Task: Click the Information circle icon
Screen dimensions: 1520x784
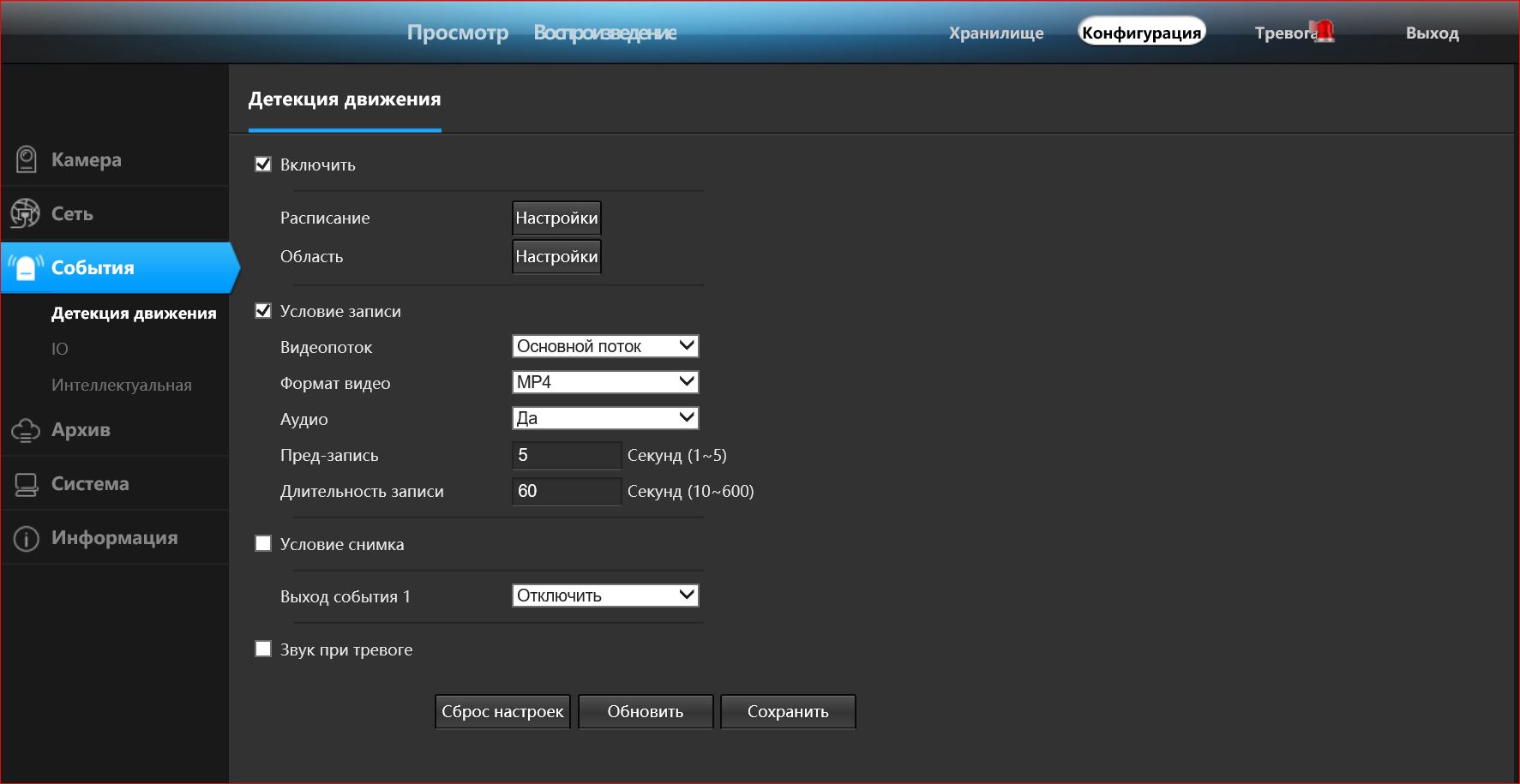Action: click(x=27, y=538)
